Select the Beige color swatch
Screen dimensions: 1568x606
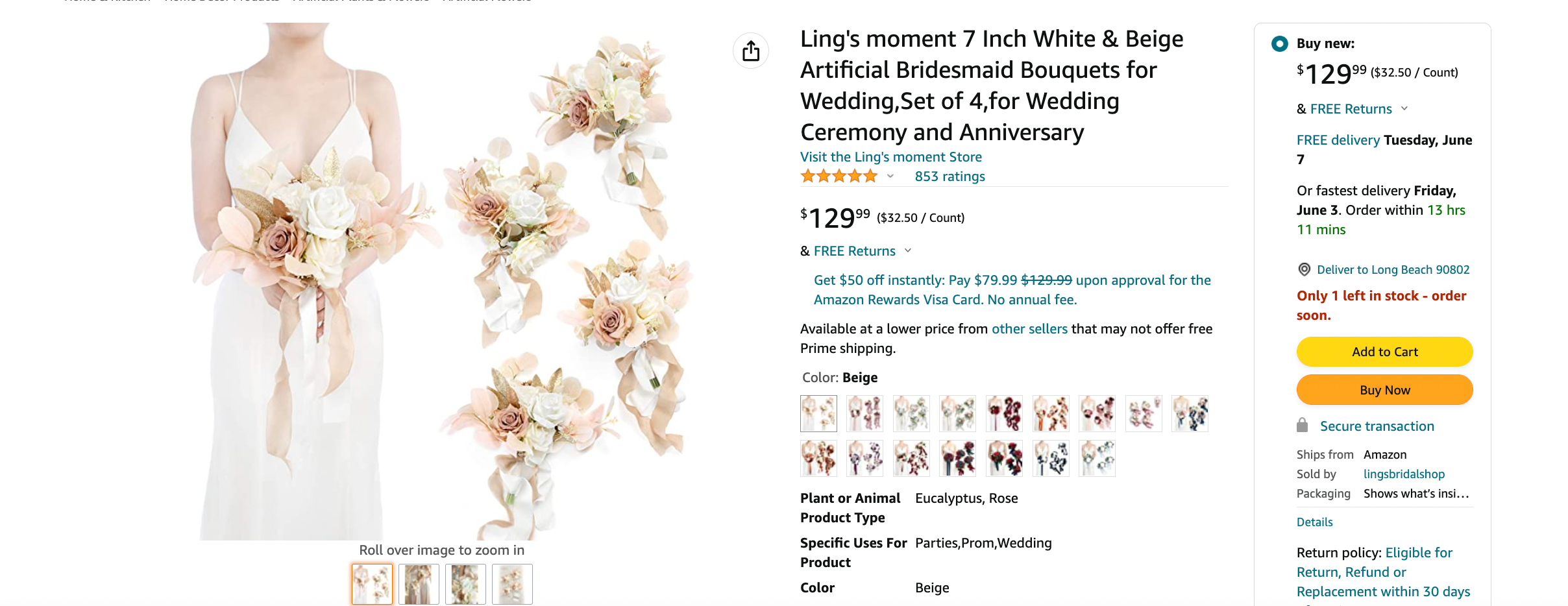tap(818, 413)
